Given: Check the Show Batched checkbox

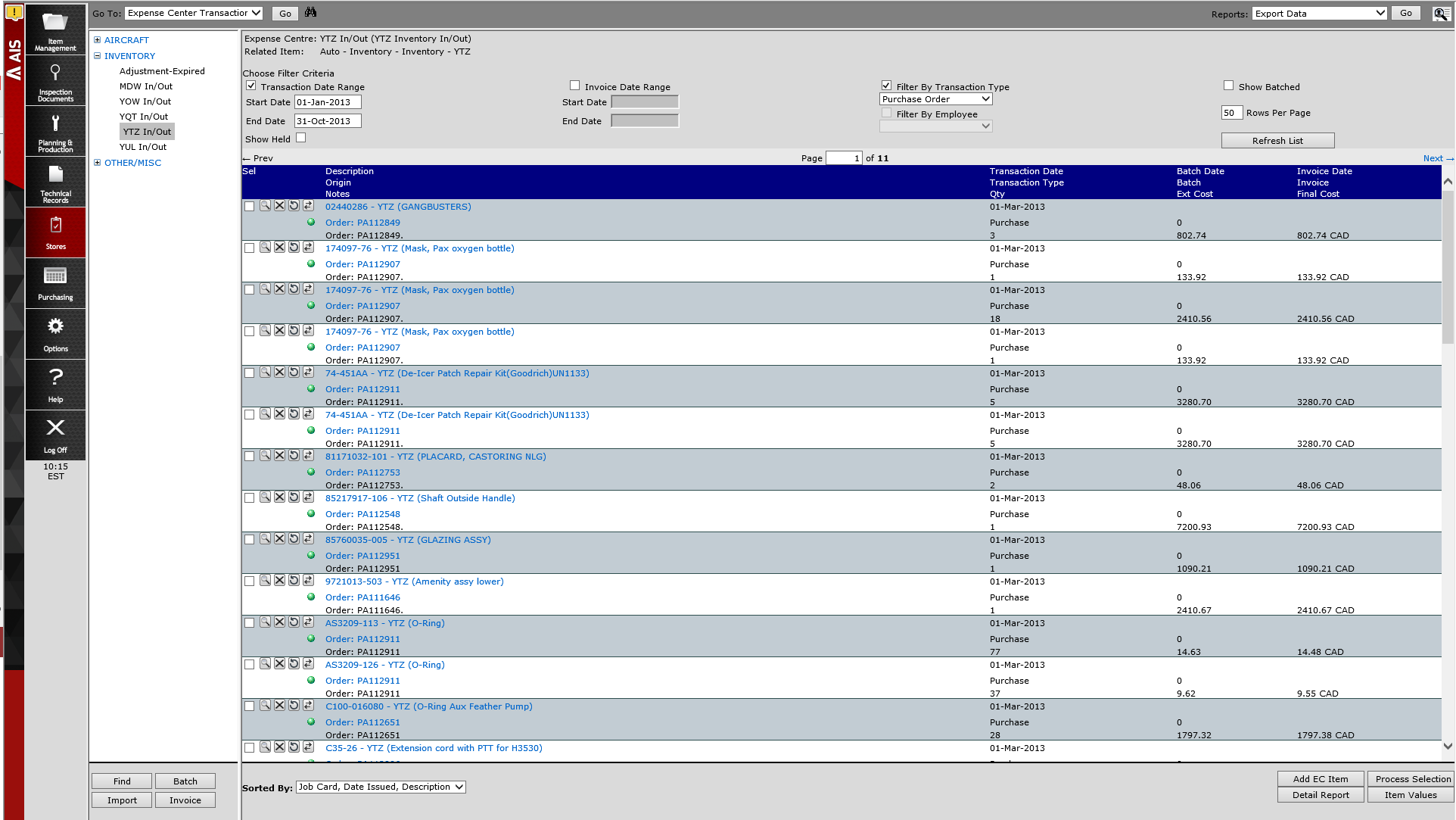Looking at the screenshot, I should click(1228, 86).
